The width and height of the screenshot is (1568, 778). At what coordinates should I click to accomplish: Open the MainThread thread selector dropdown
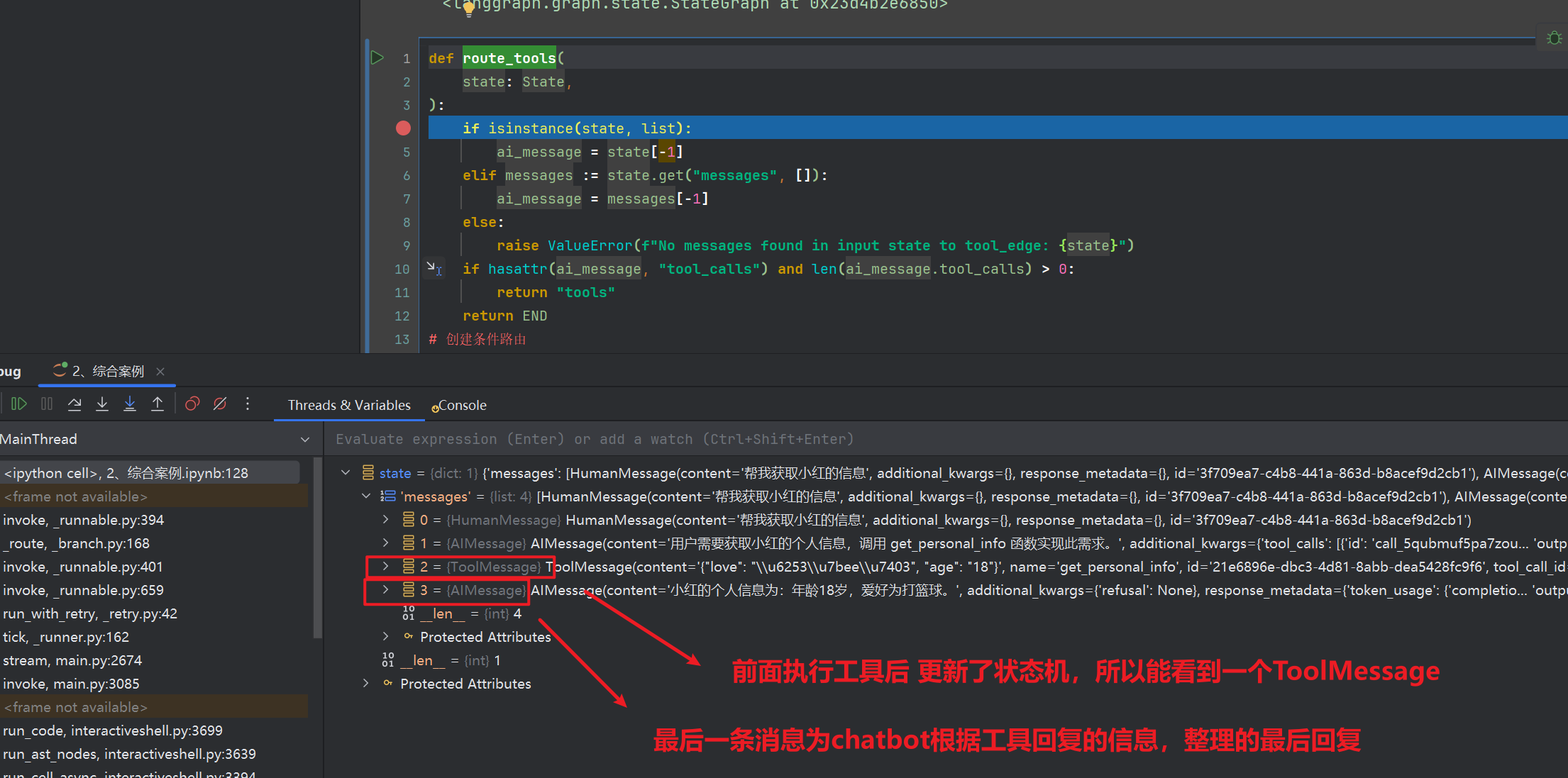(x=305, y=438)
